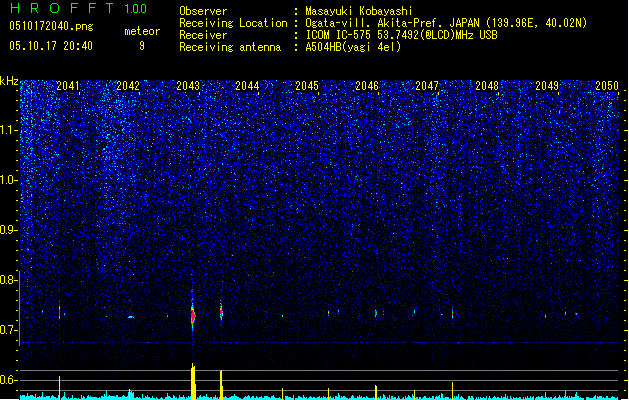Viewport: 629px width, 400px height.
Task: Click the tallest yellow power bar after 2043
Action: coord(193,381)
